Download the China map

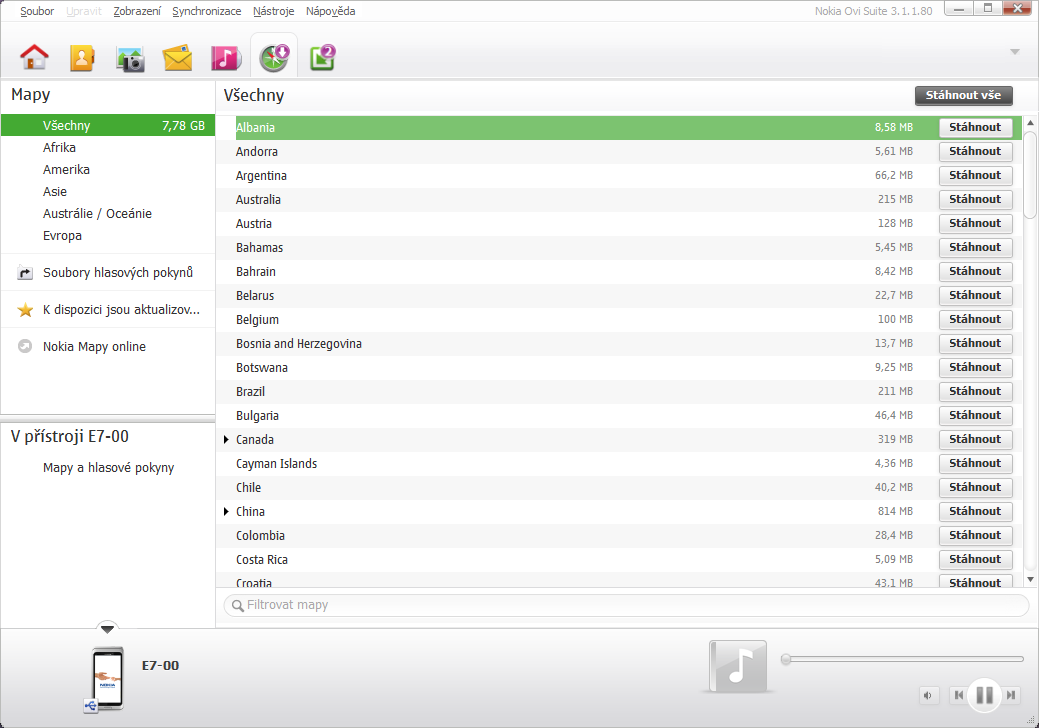[975, 511]
